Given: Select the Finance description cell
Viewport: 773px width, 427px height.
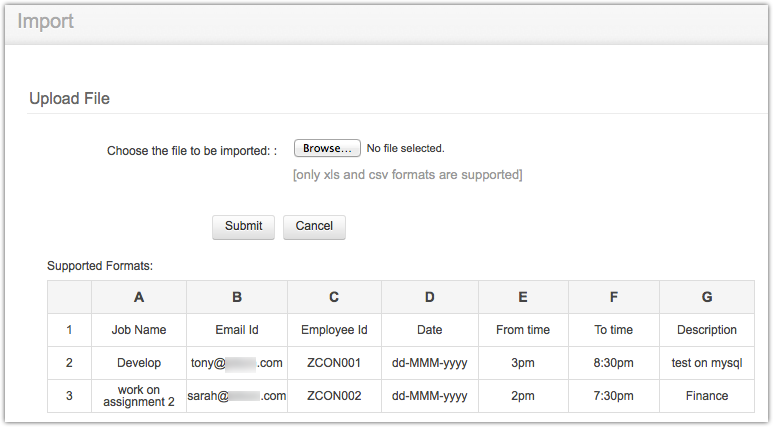Looking at the screenshot, I should pos(706,396).
